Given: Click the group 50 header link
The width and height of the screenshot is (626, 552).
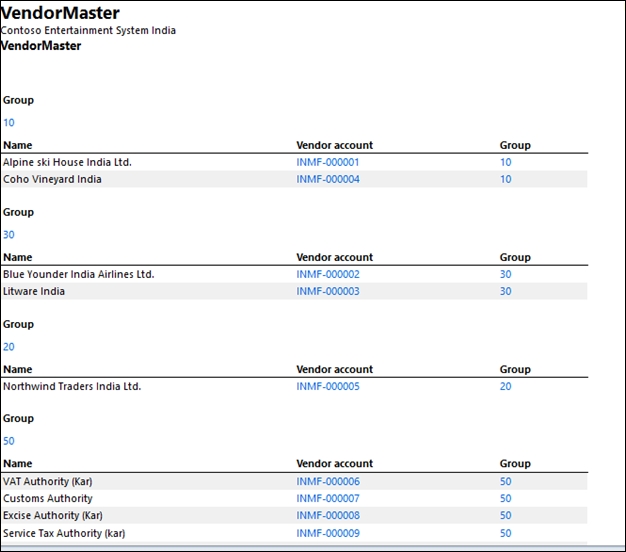Looking at the screenshot, I should 9,441.
